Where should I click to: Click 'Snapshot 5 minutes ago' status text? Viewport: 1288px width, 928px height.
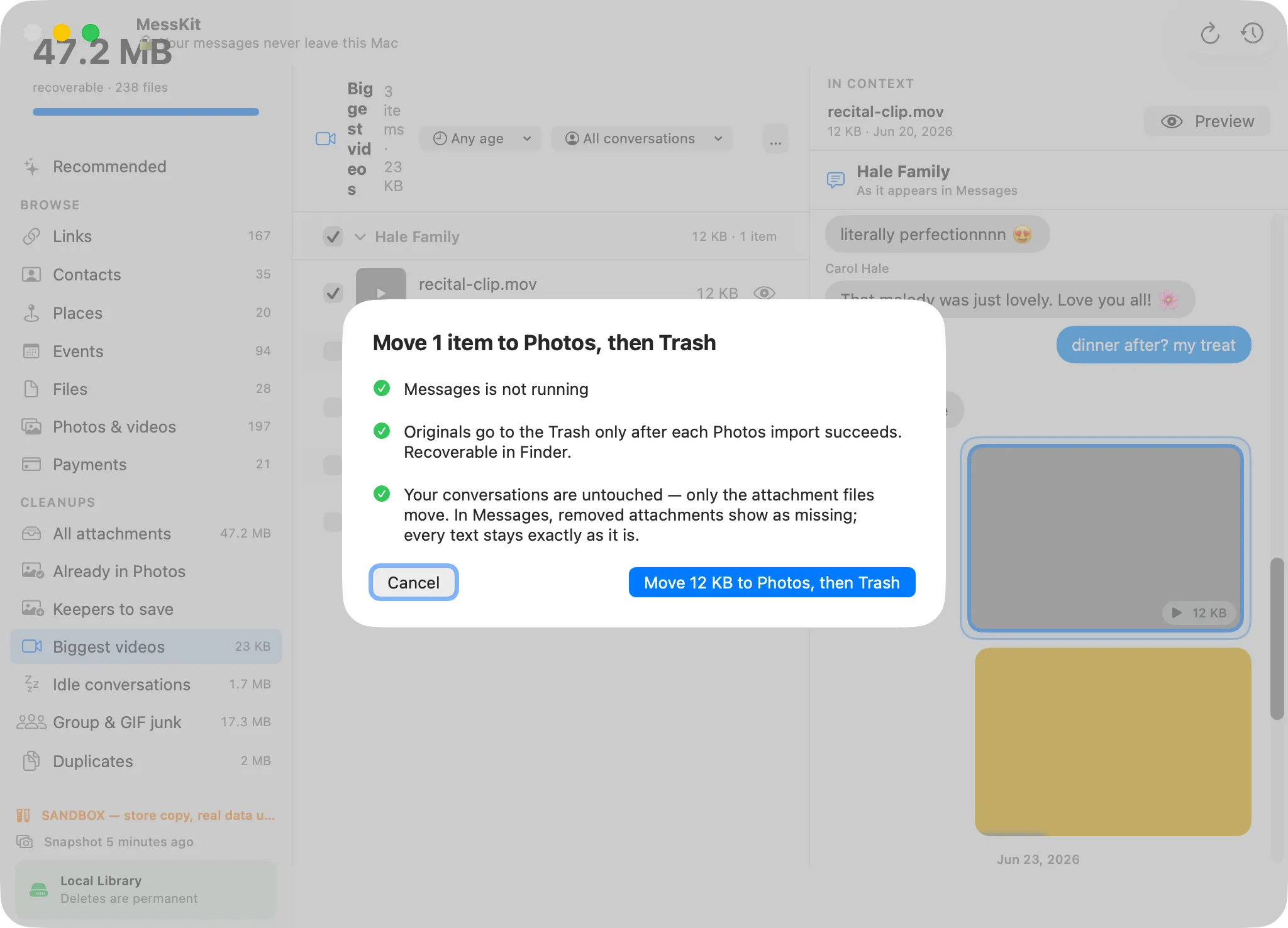(x=119, y=842)
